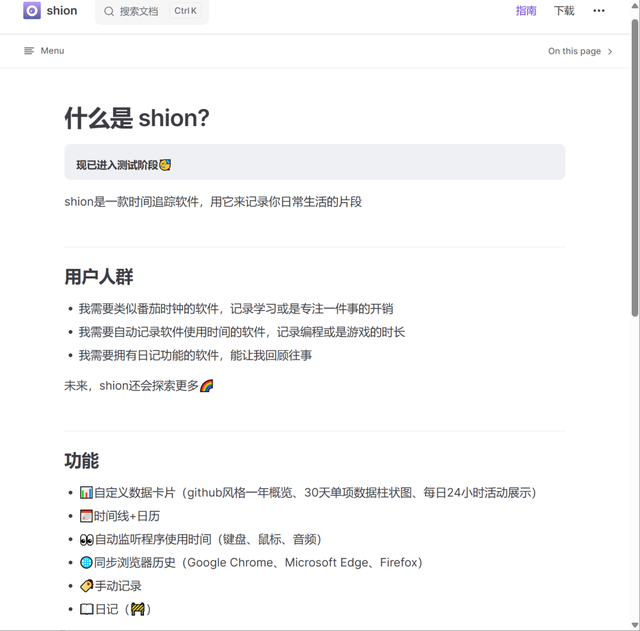Viewport: 640px width, 631px height.
Task: Click the On this page chevron arrow
Action: pyautogui.click(x=610, y=51)
